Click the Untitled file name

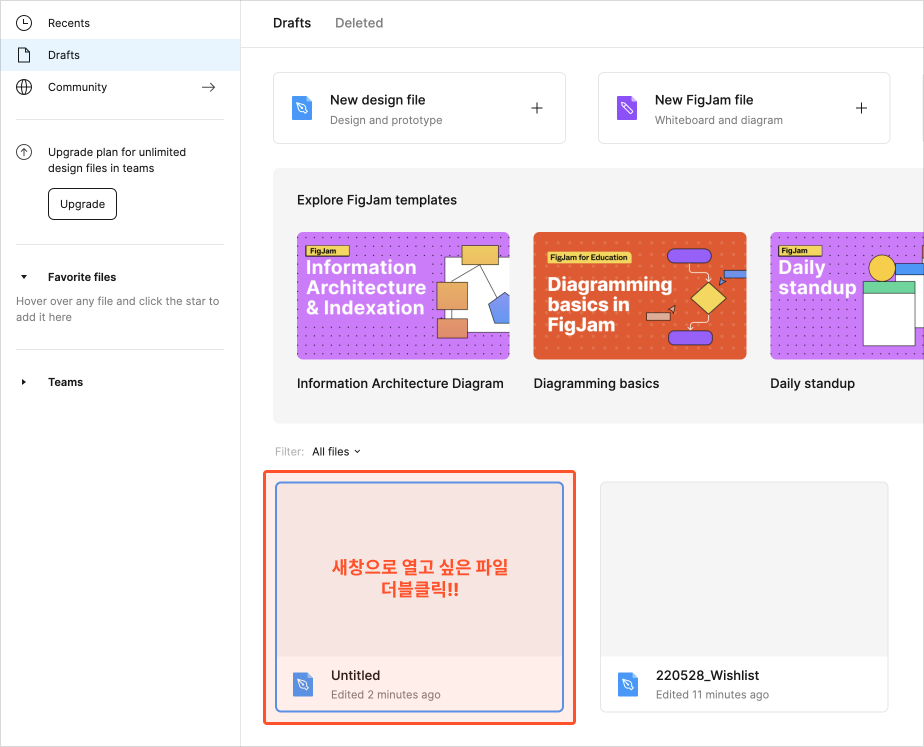click(355, 676)
